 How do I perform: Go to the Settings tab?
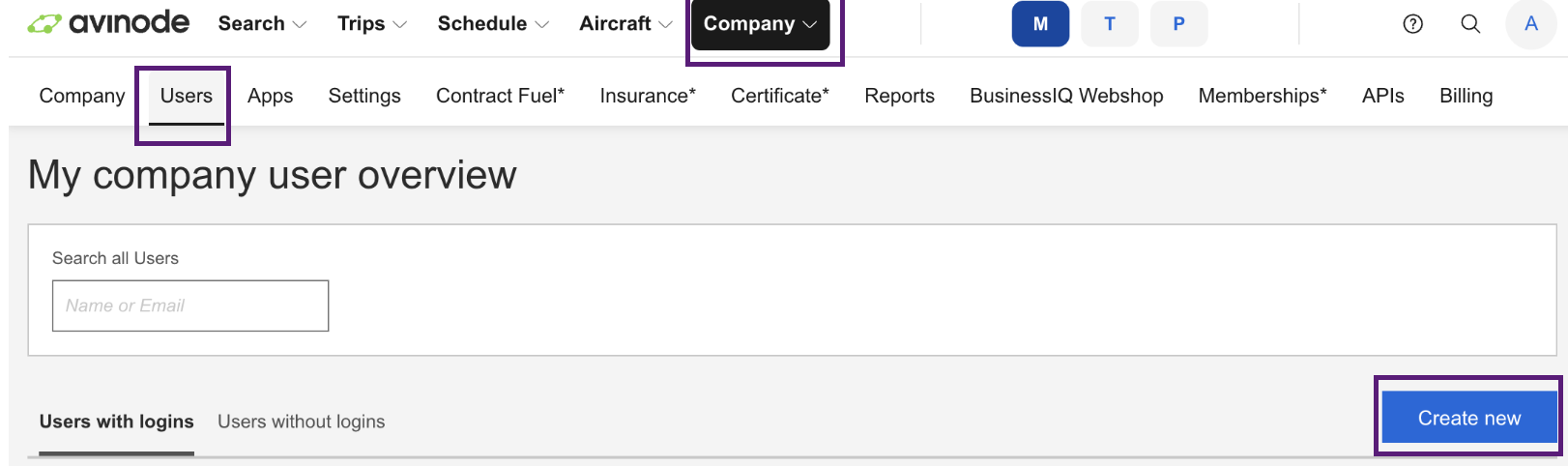point(364,96)
